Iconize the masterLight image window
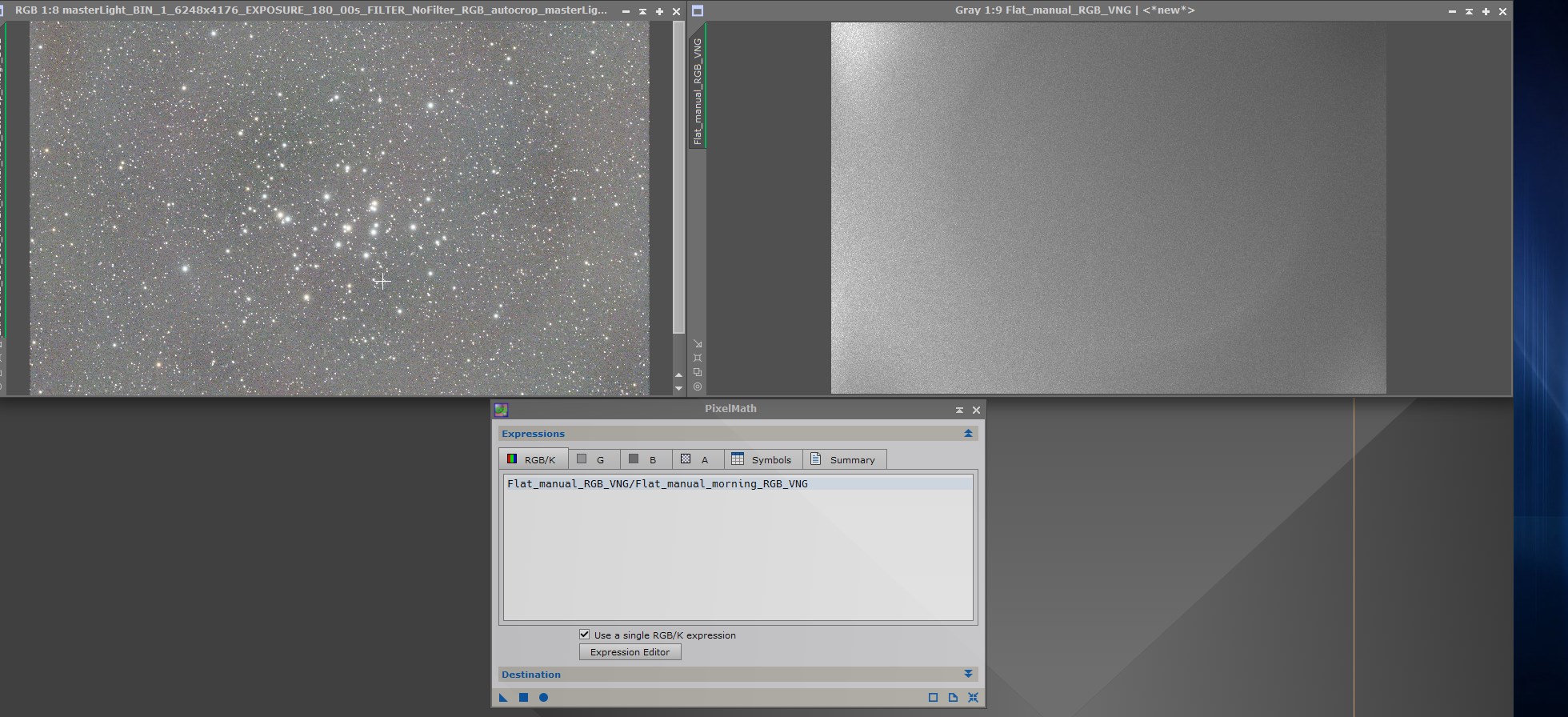The image size is (1568, 717). point(626,11)
